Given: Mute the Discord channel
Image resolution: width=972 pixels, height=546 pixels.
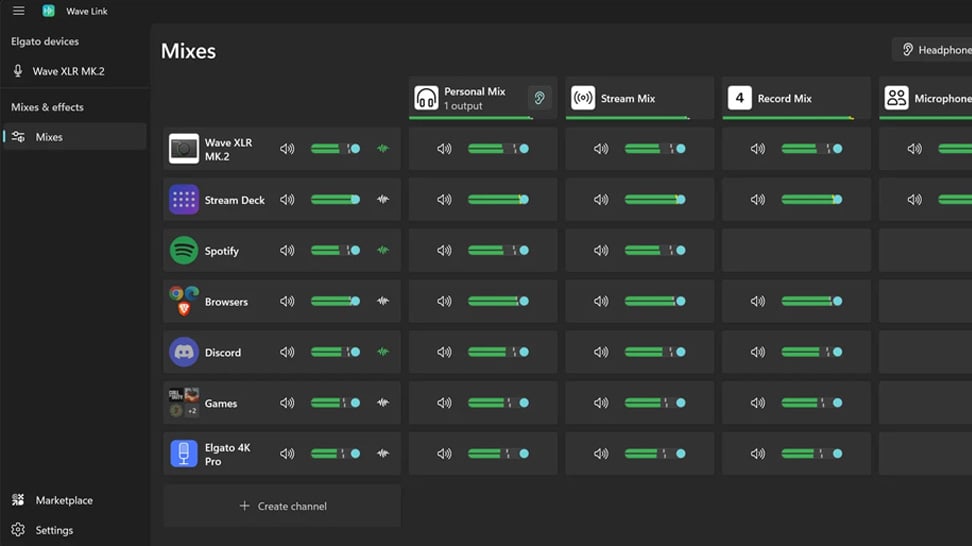Looking at the screenshot, I should coord(287,352).
